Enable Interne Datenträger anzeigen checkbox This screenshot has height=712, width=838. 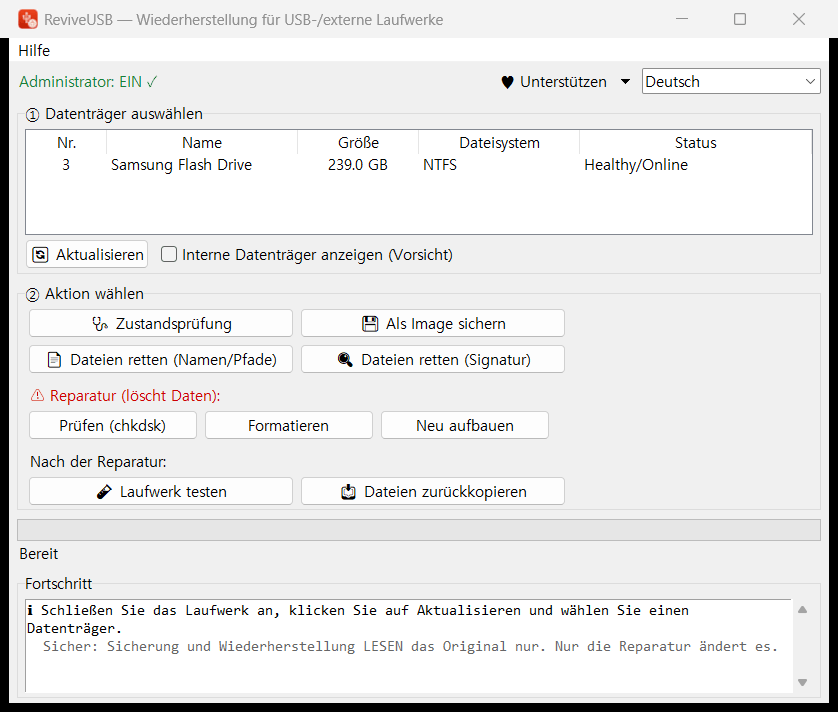[169, 254]
